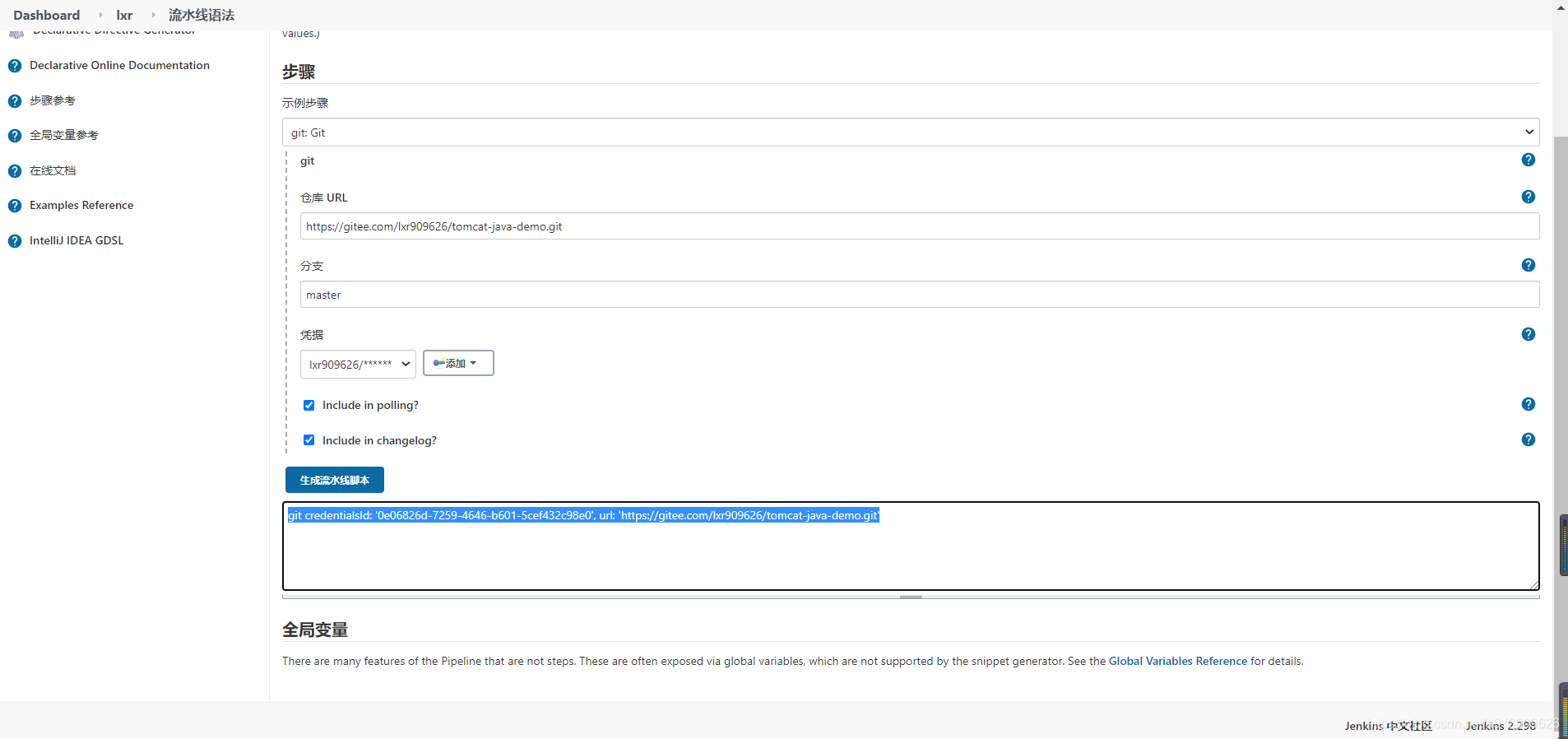Open 全局变量参考 sidebar link

click(64, 135)
